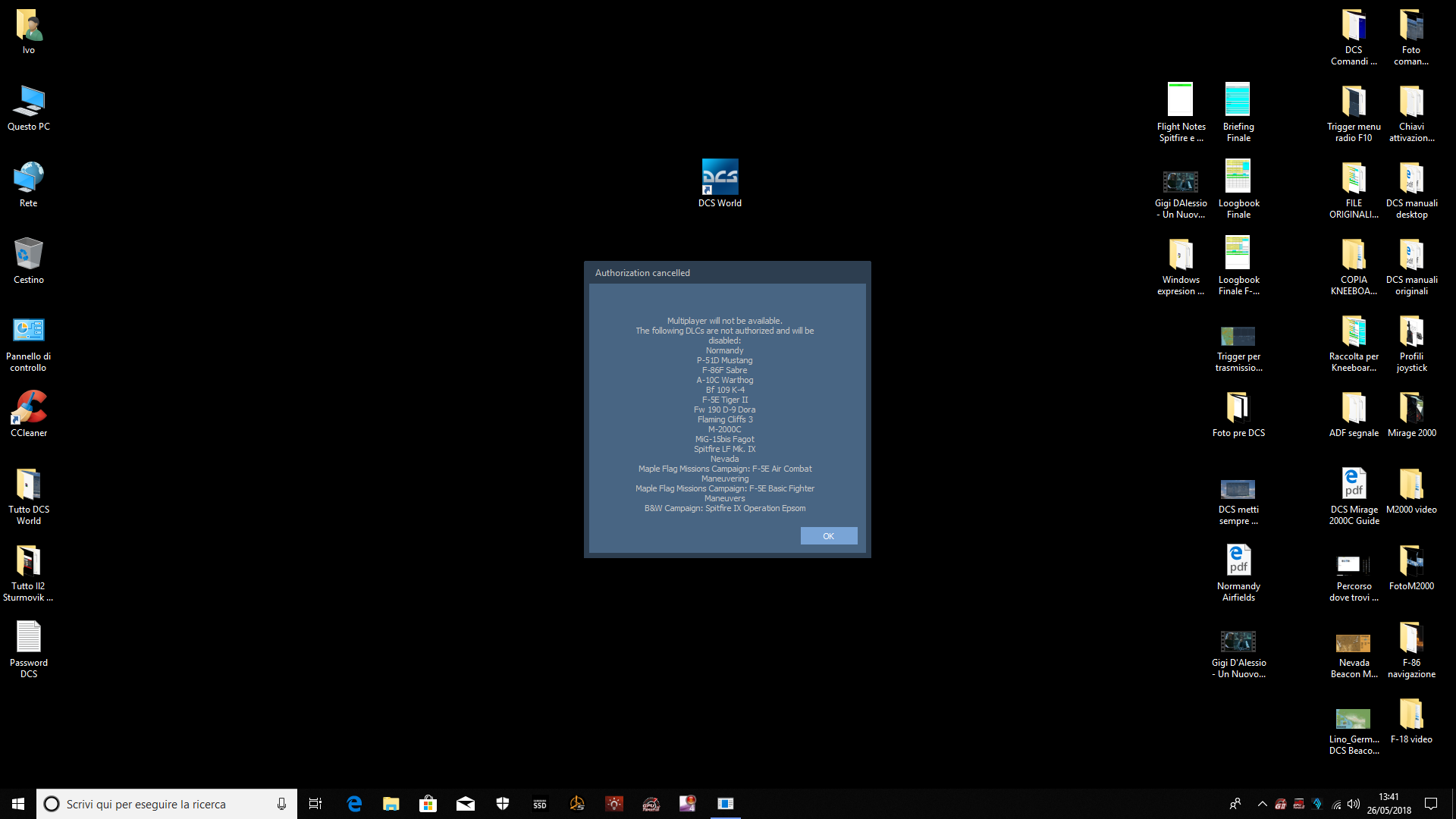Click the Cortana search box
This screenshot has width=1456, height=819.
point(167,804)
